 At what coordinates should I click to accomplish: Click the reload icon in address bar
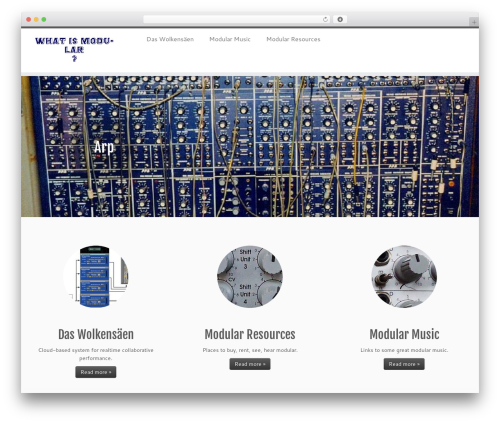point(325,20)
